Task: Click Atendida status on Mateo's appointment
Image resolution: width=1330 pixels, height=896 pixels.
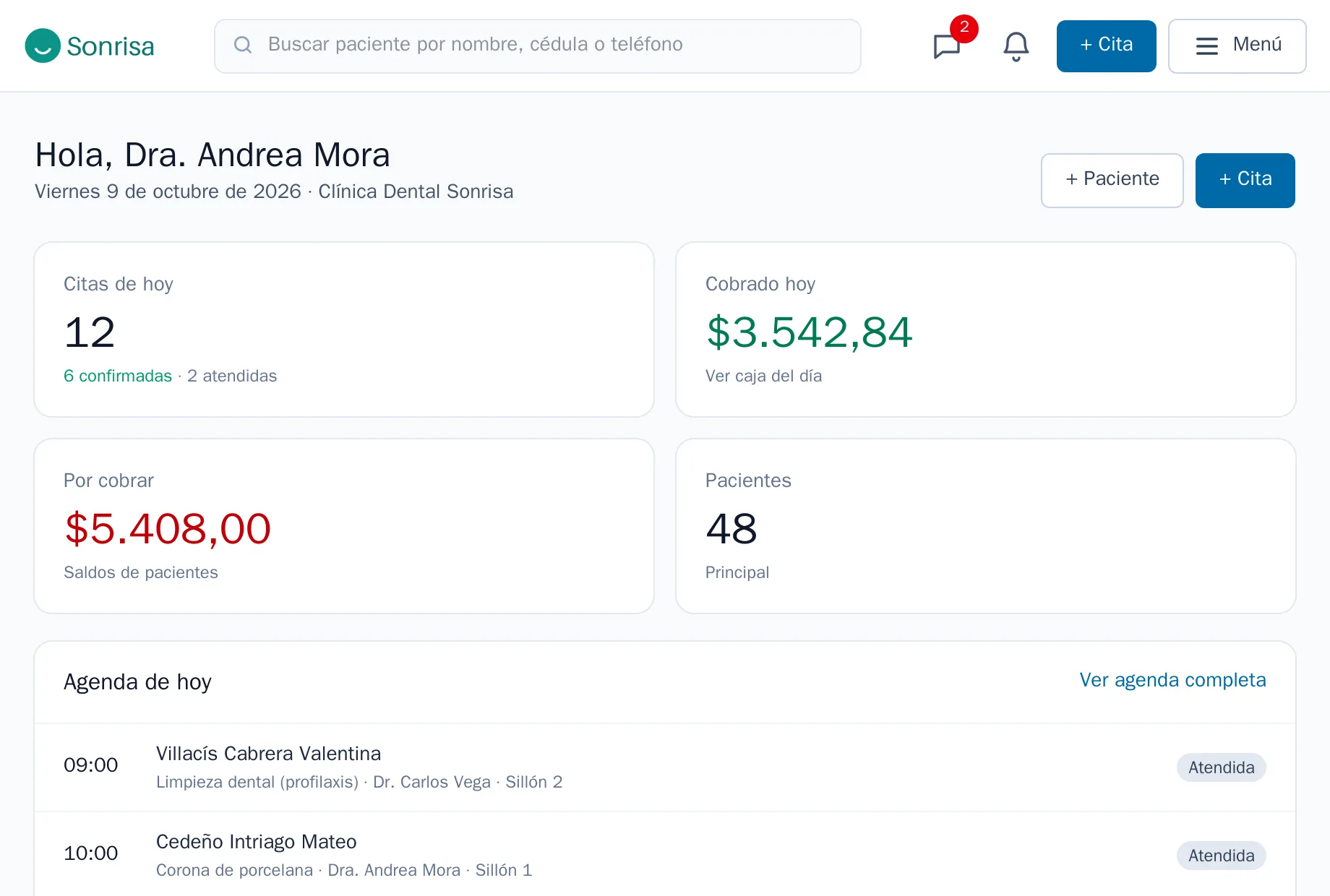Action: pyautogui.click(x=1221, y=856)
